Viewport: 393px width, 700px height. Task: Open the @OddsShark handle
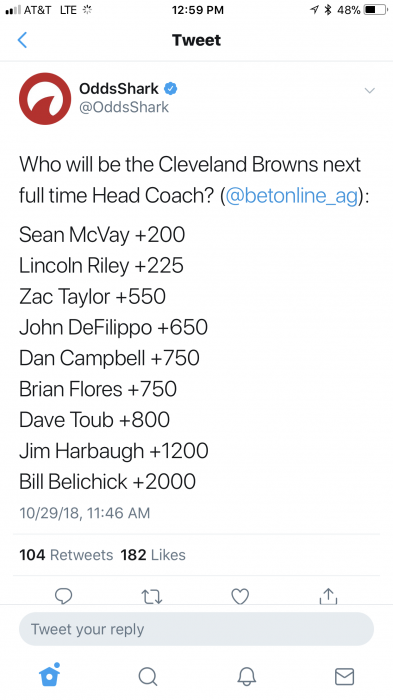coord(124,107)
